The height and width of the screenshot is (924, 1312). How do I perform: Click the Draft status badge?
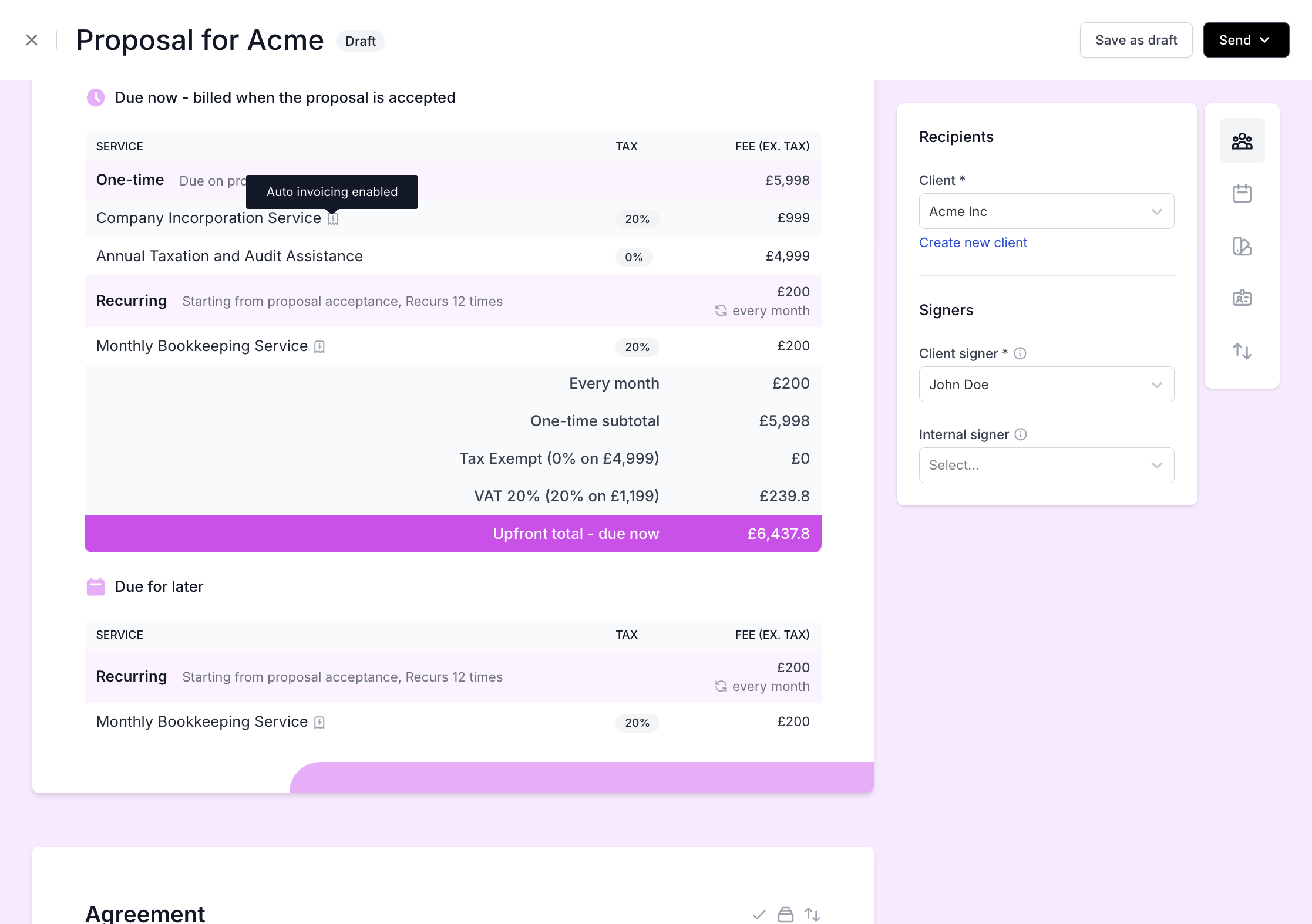360,41
